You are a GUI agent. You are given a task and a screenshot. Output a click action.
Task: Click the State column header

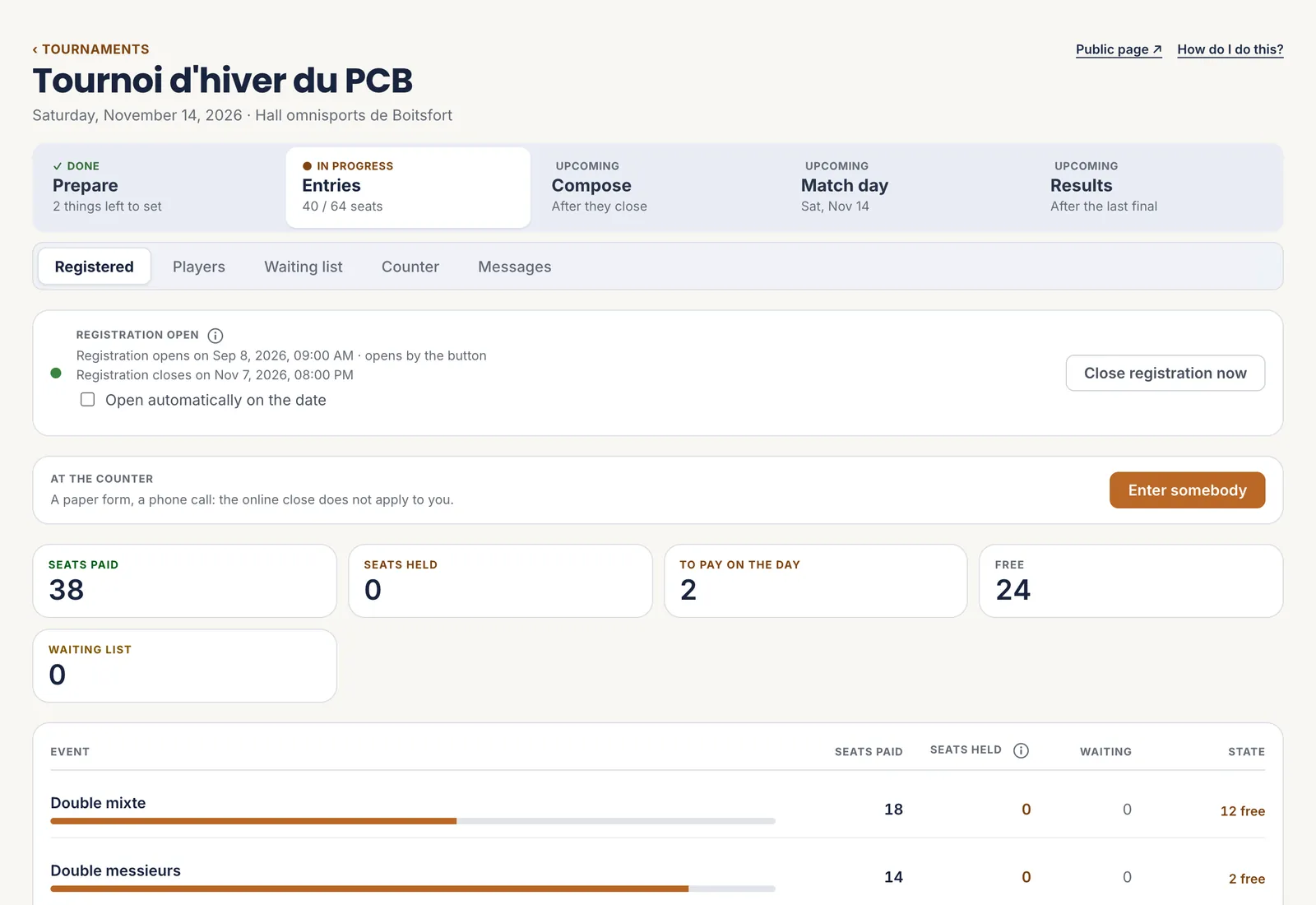(1246, 752)
